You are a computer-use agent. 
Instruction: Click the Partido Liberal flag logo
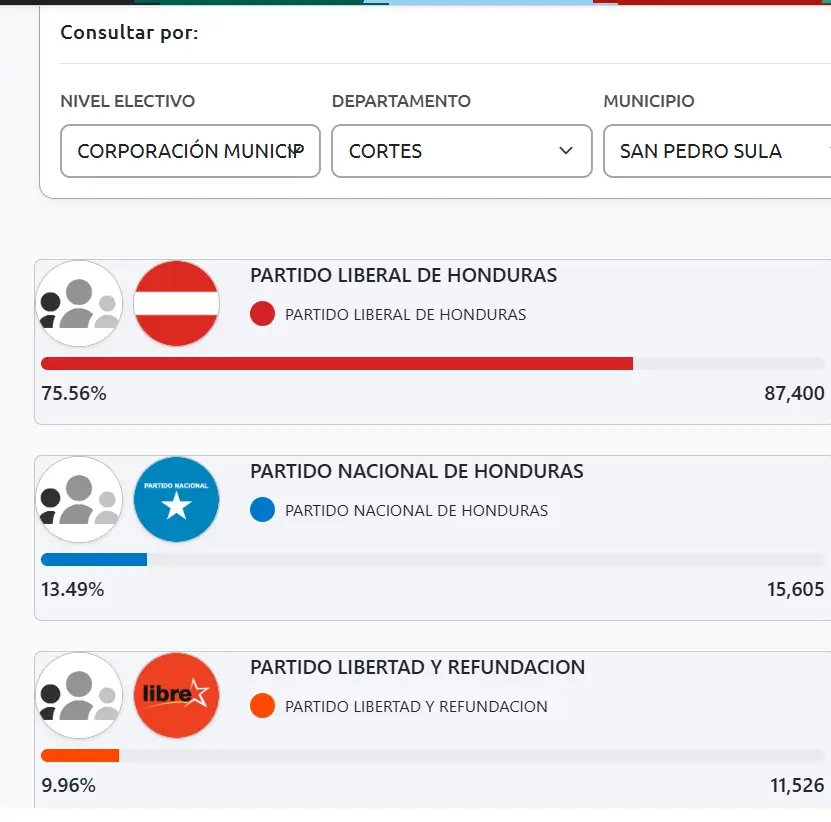[x=176, y=304]
